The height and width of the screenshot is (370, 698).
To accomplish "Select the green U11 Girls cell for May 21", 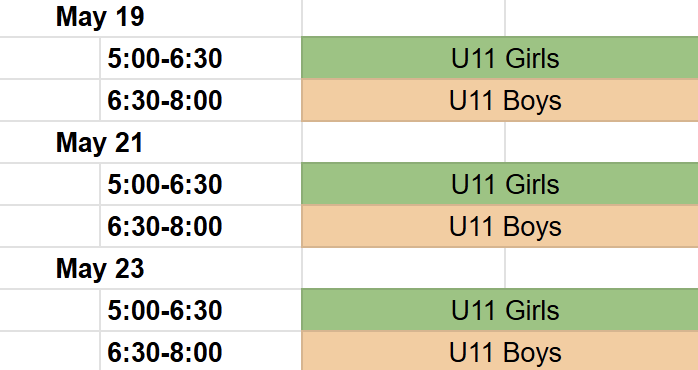I will click(x=500, y=184).
